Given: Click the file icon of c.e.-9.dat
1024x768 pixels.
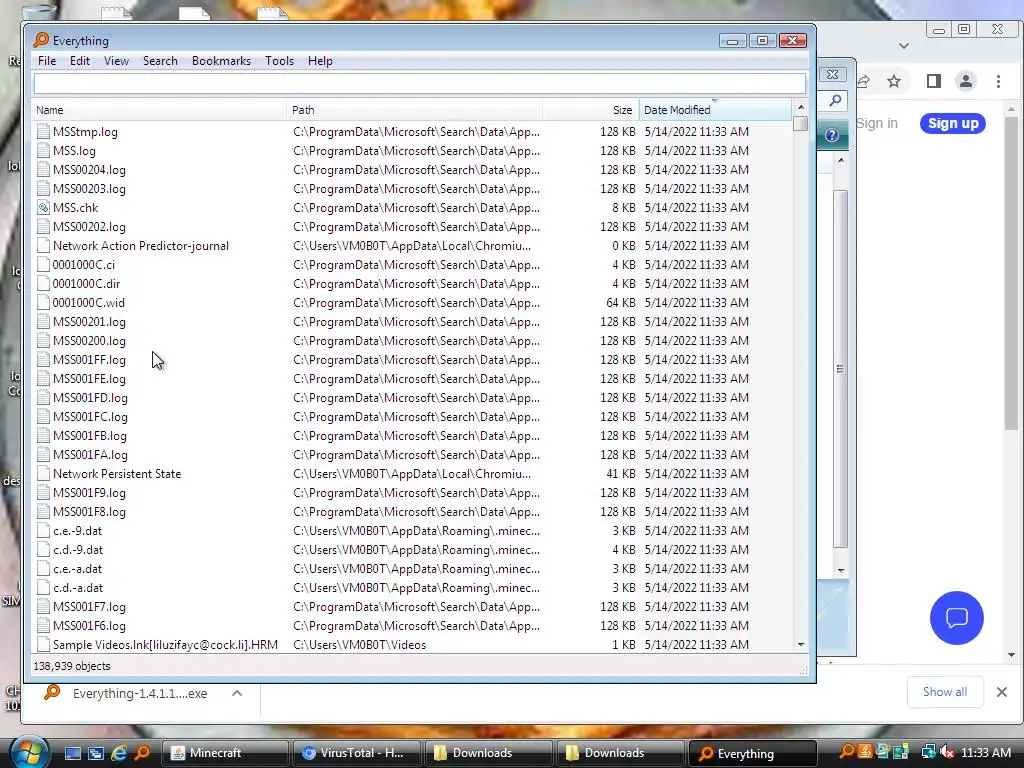Looking at the screenshot, I should [43, 531].
